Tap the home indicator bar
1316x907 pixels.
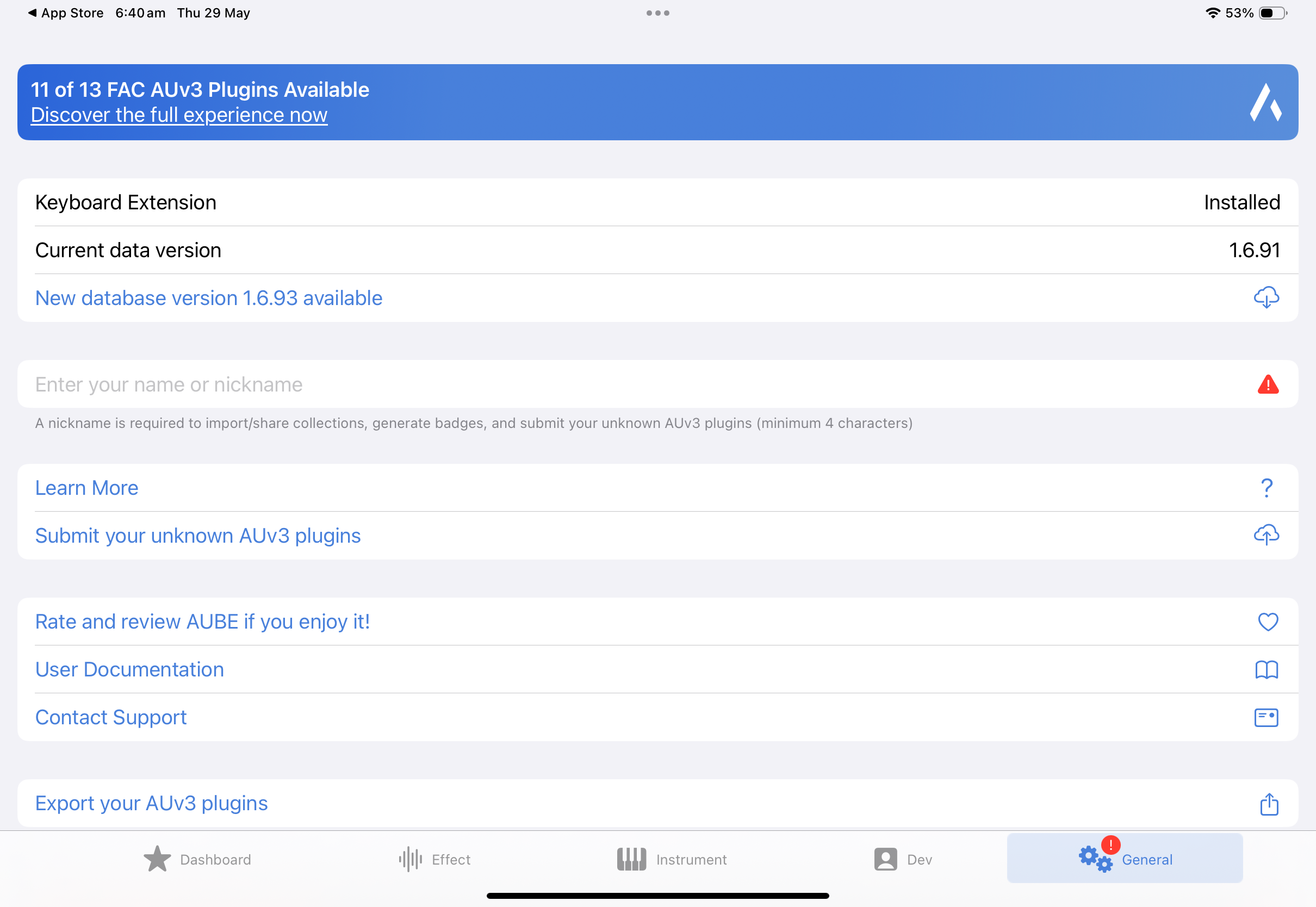coord(657,896)
